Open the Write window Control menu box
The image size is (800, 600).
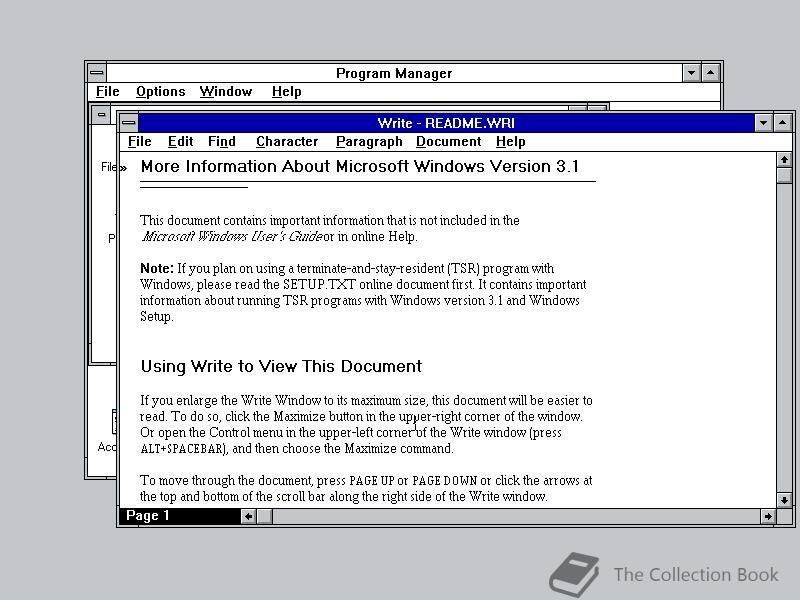[129, 122]
